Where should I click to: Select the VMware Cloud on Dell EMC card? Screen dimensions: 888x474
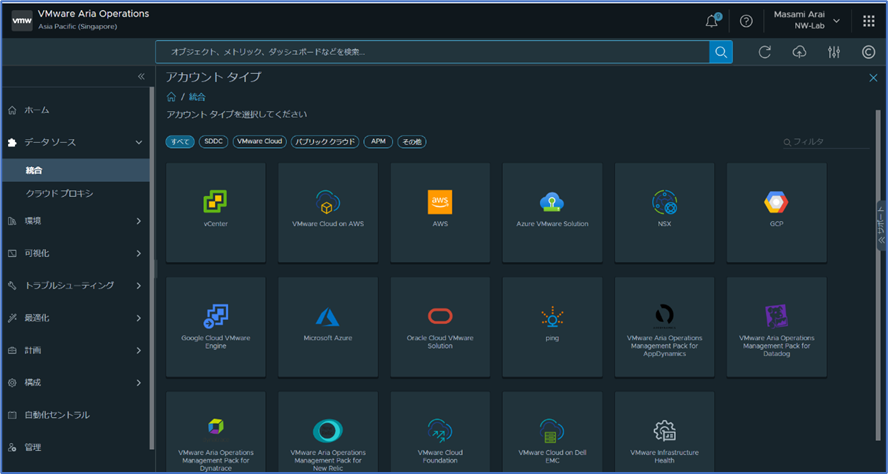(x=552, y=433)
